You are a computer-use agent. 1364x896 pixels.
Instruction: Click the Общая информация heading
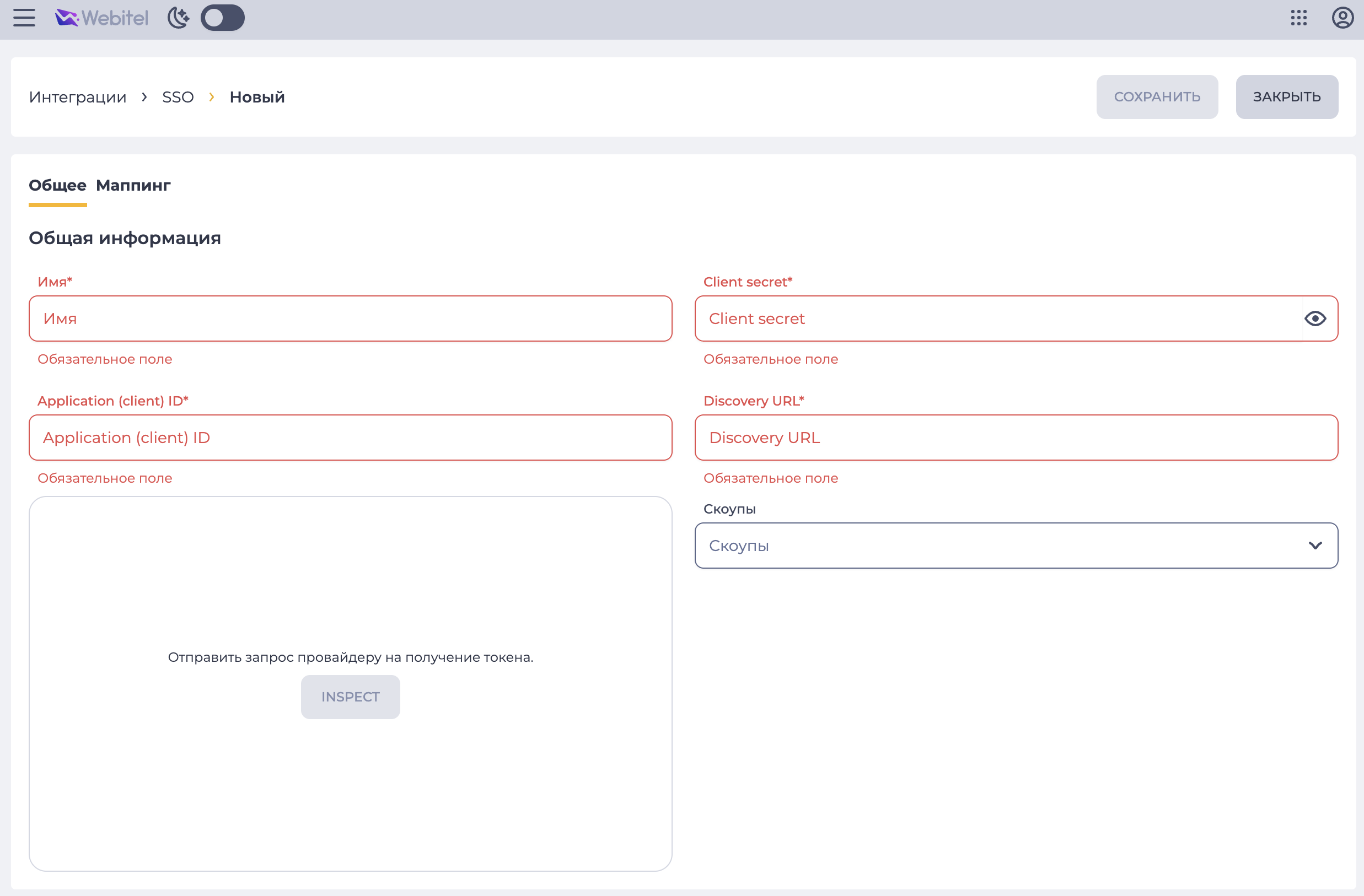click(x=125, y=238)
